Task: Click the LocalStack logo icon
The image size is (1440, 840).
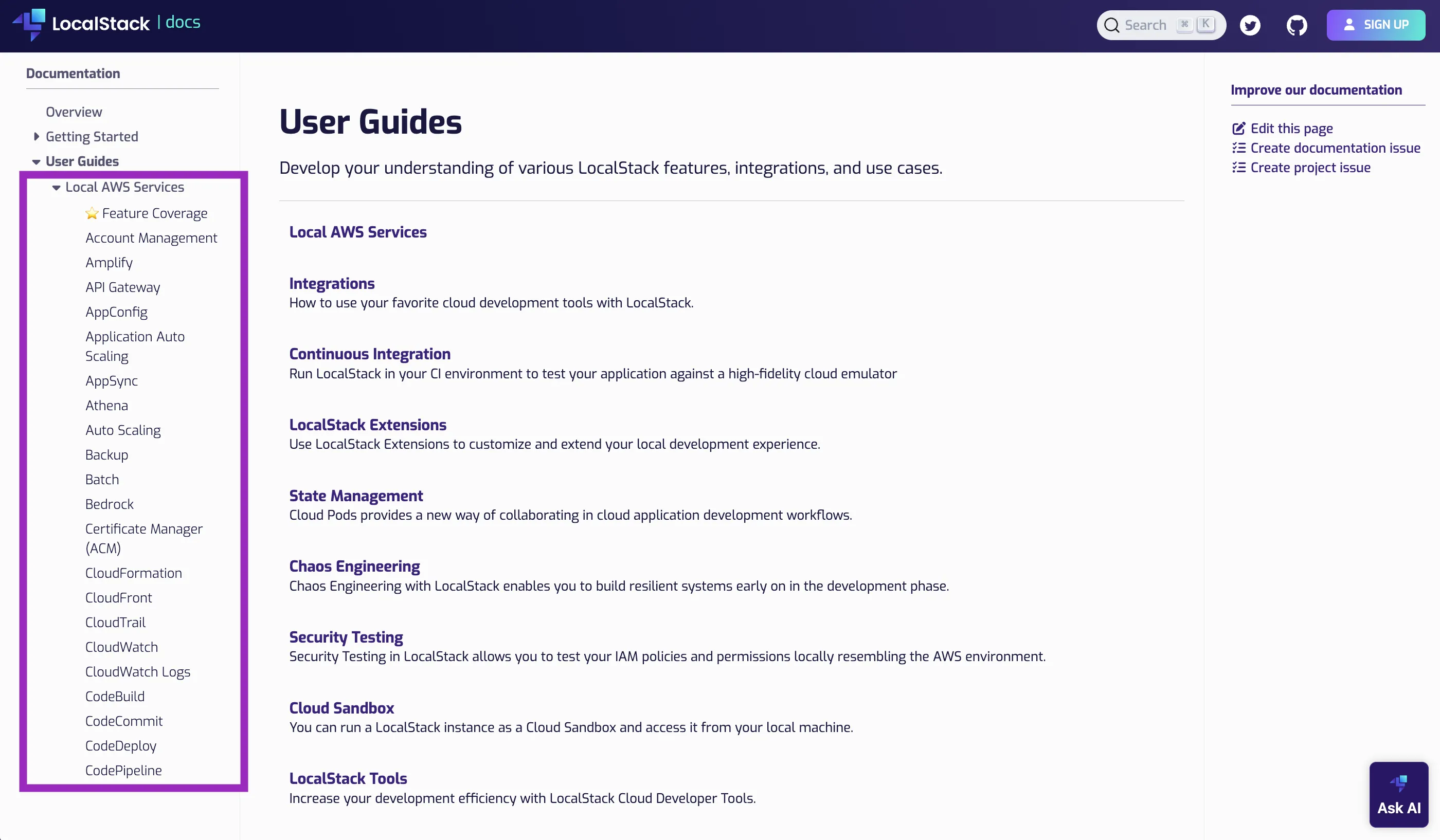Action: tap(29, 24)
